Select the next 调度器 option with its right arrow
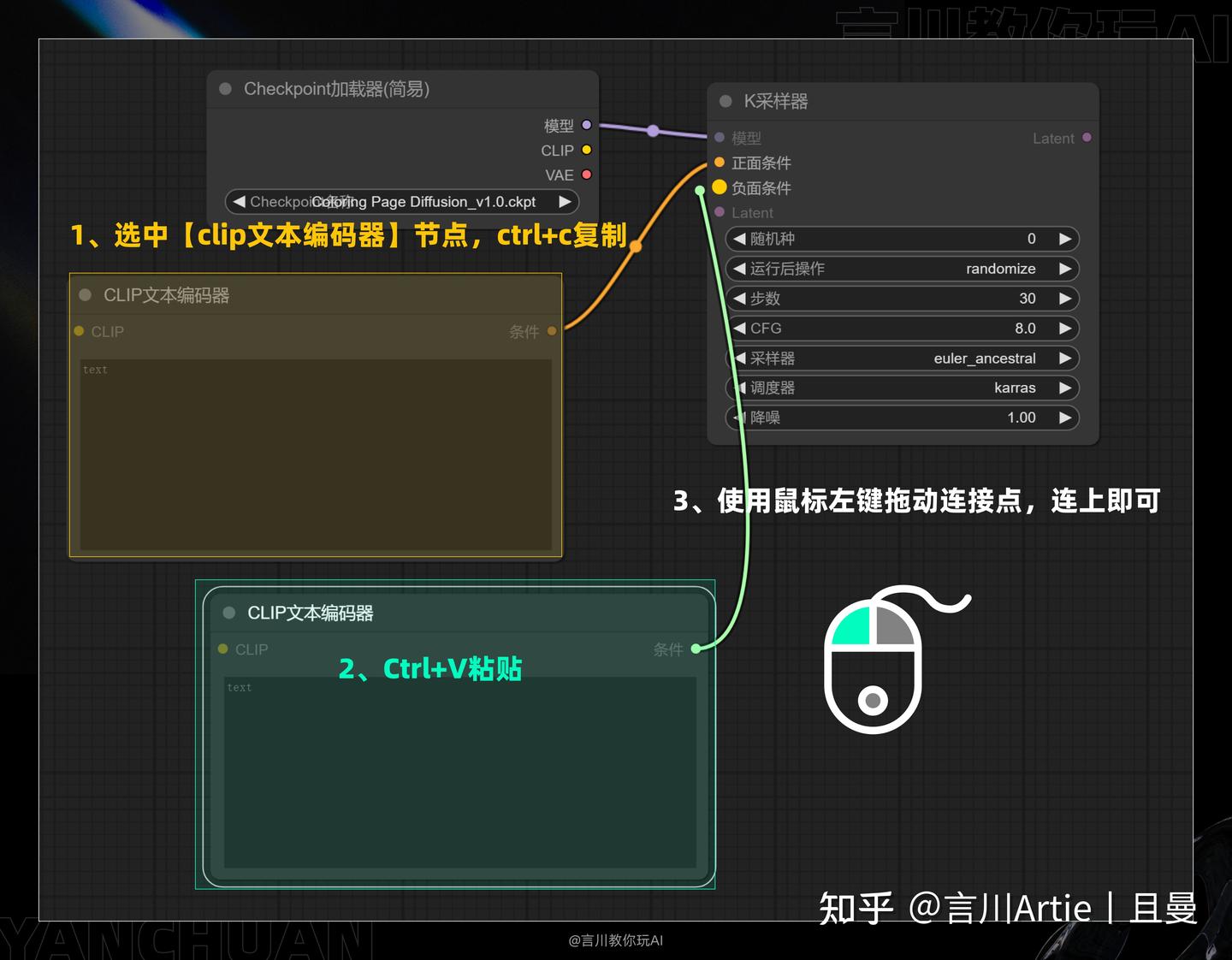The width and height of the screenshot is (1232, 960). point(1065,388)
